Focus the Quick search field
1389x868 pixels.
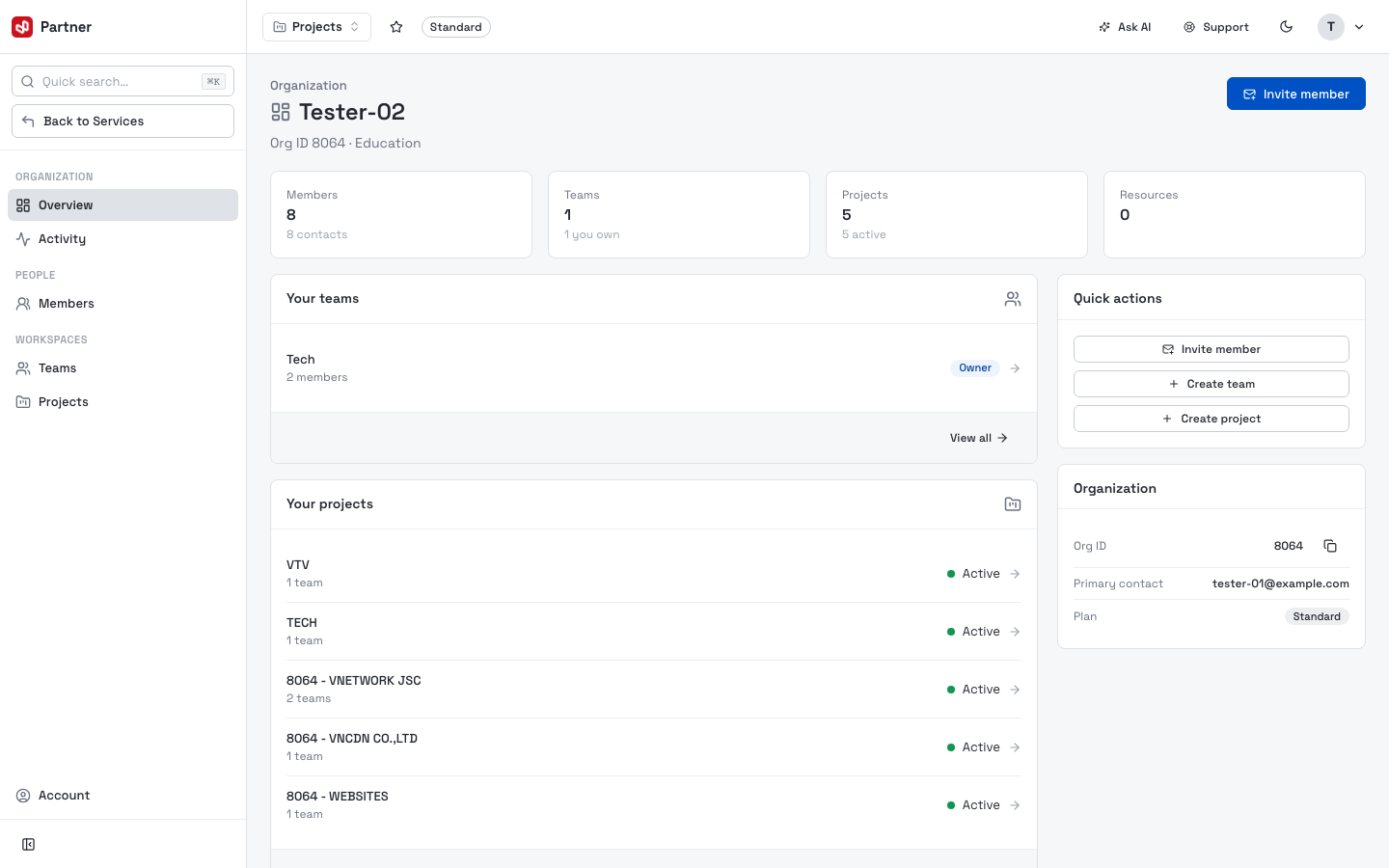(x=123, y=81)
